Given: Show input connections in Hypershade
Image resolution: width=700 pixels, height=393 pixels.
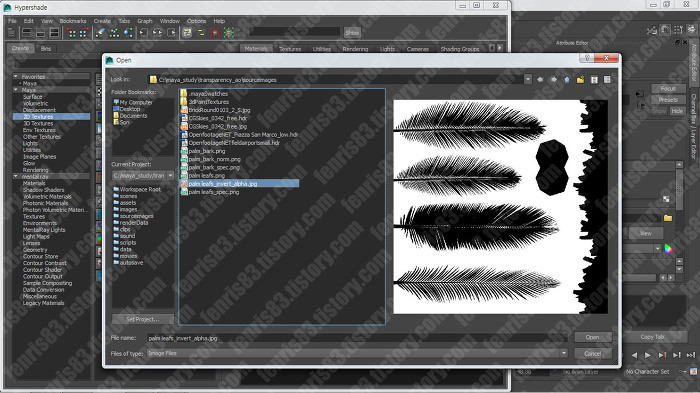Looking at the screenshot, I should 143,33.
